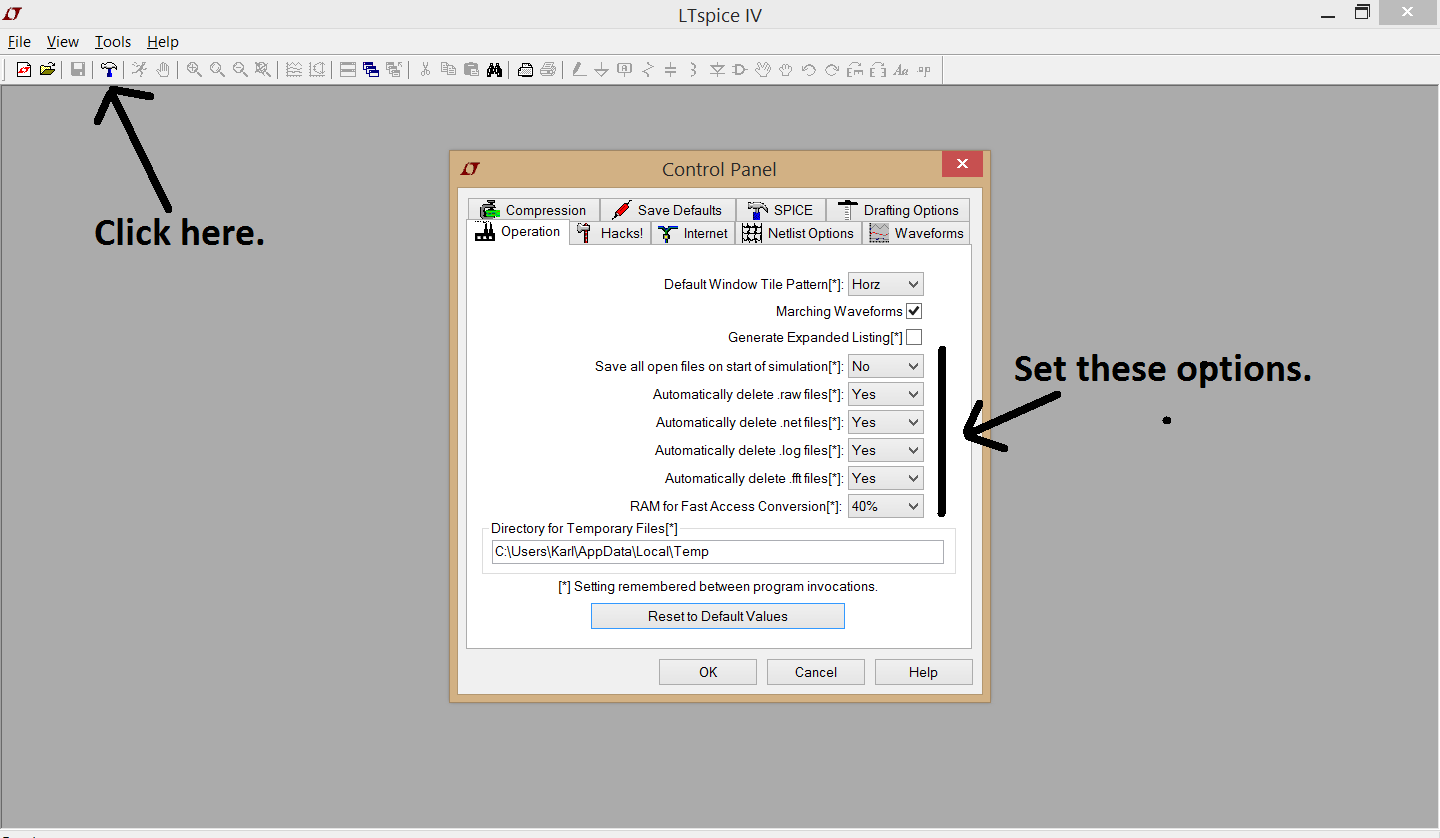This screenshot has height=838, width=1440.
Task: Close the Control Panel dialog
Action: (x=962, y=164)
